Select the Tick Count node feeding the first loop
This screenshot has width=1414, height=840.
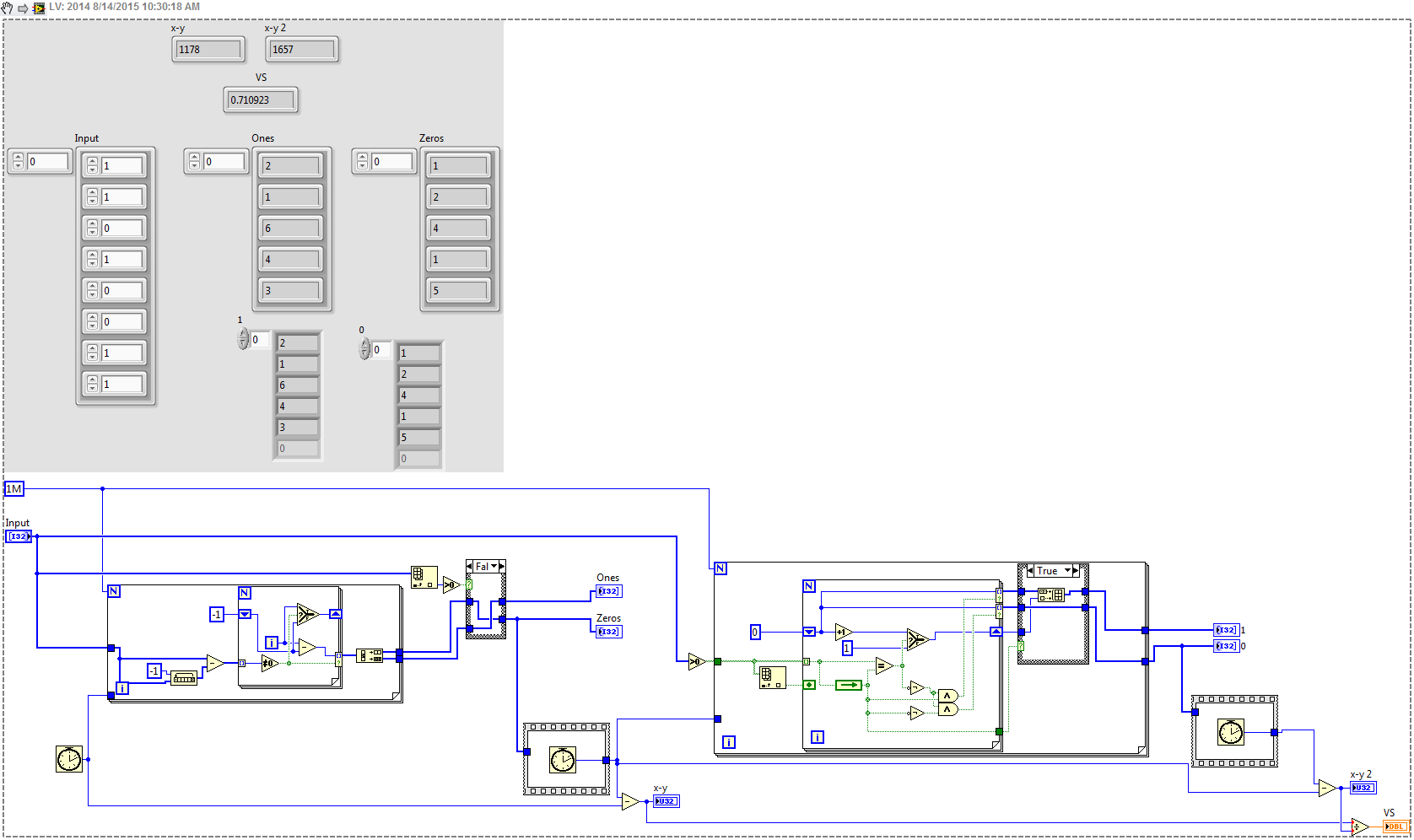tap(69, 759)
